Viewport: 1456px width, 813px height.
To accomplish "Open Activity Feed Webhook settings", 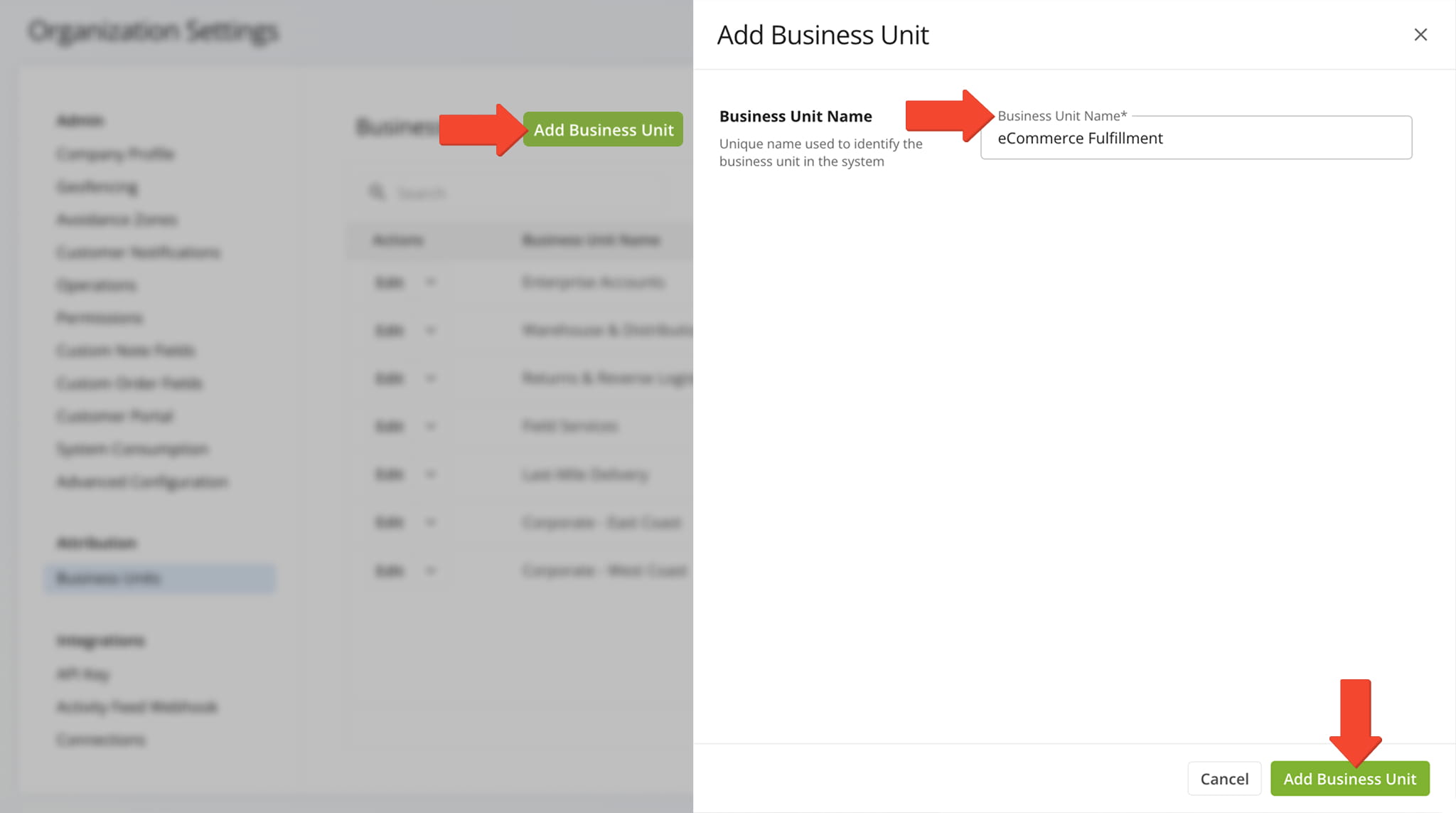I will (136, 707).
